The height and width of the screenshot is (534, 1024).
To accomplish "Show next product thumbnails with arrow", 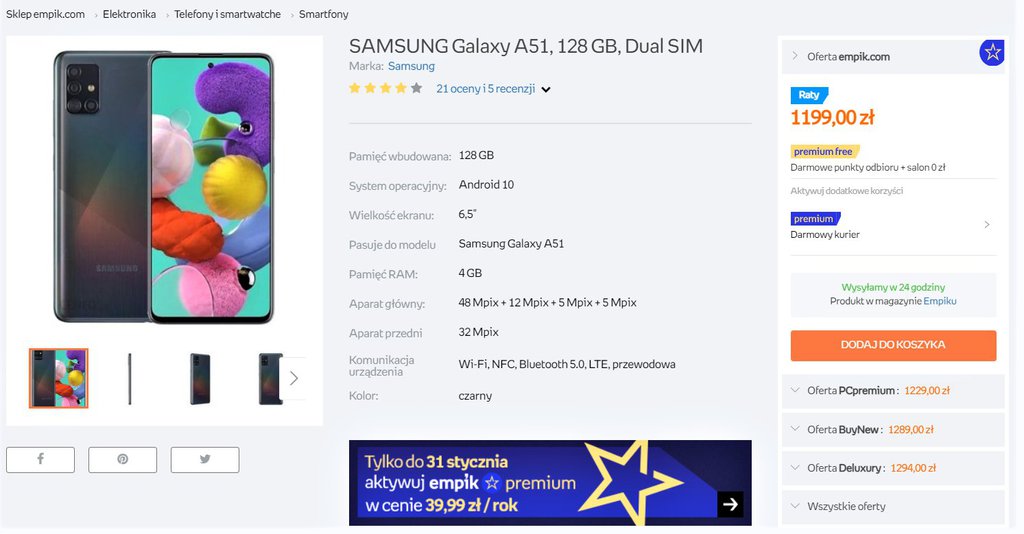I will pos(294,378).
